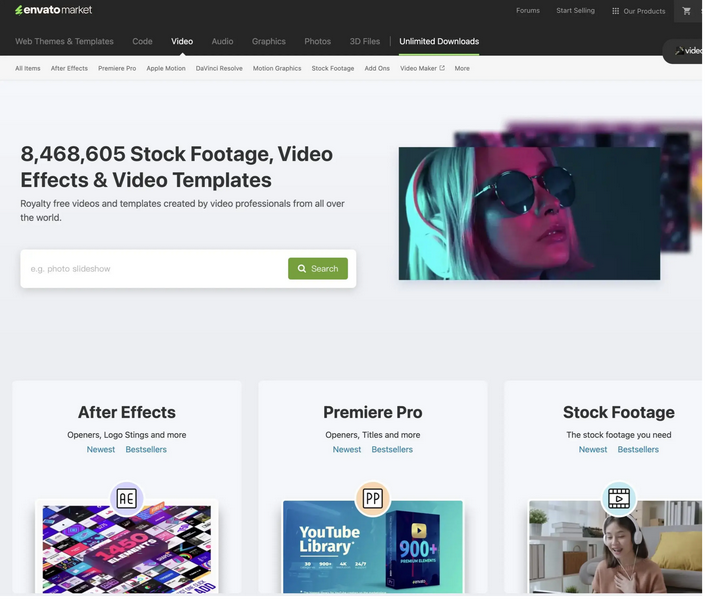720x612 pixels.
Task: Click the green Search button
Action: [318, 269]
